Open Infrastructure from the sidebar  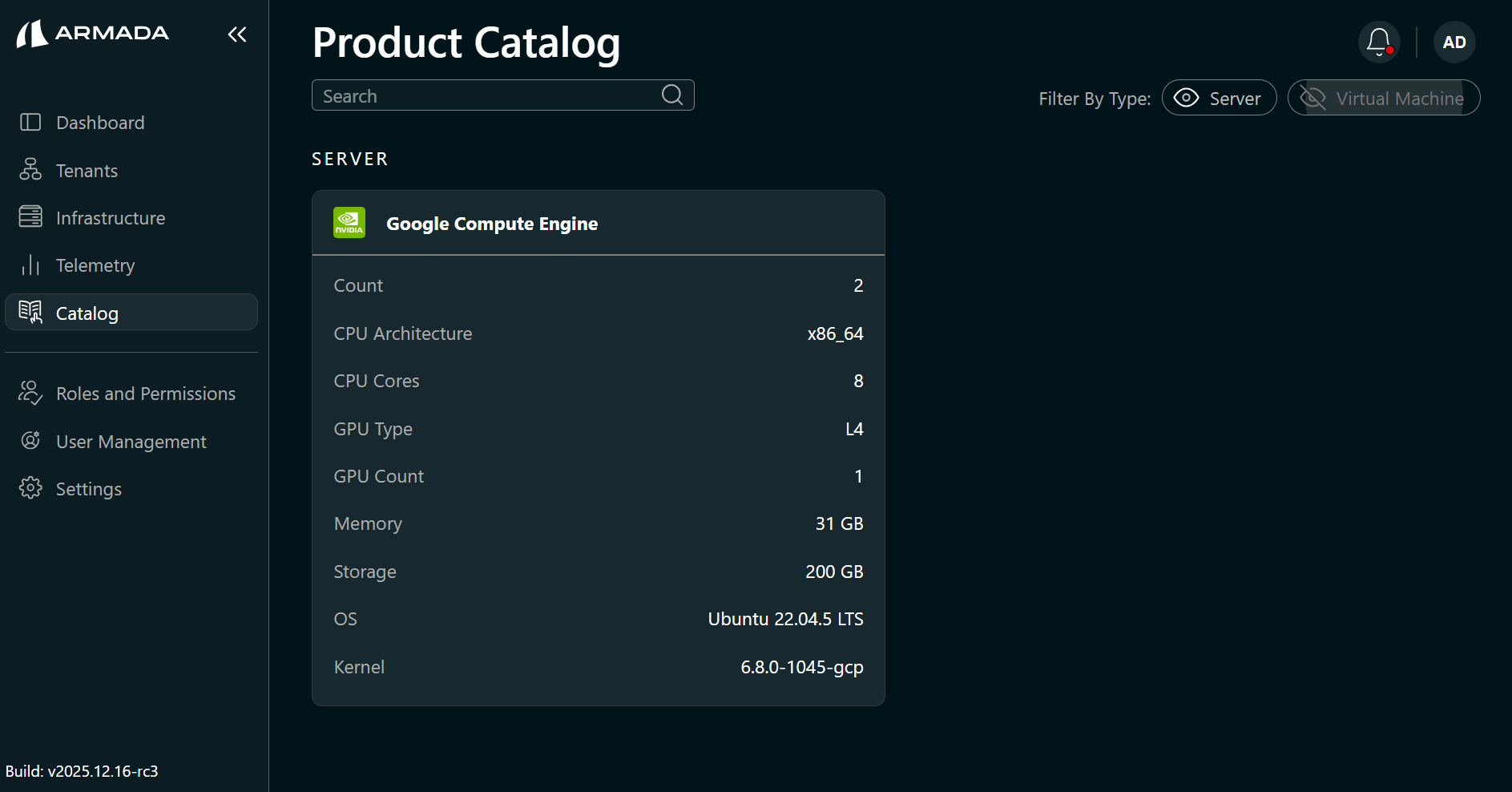[30, 217]
